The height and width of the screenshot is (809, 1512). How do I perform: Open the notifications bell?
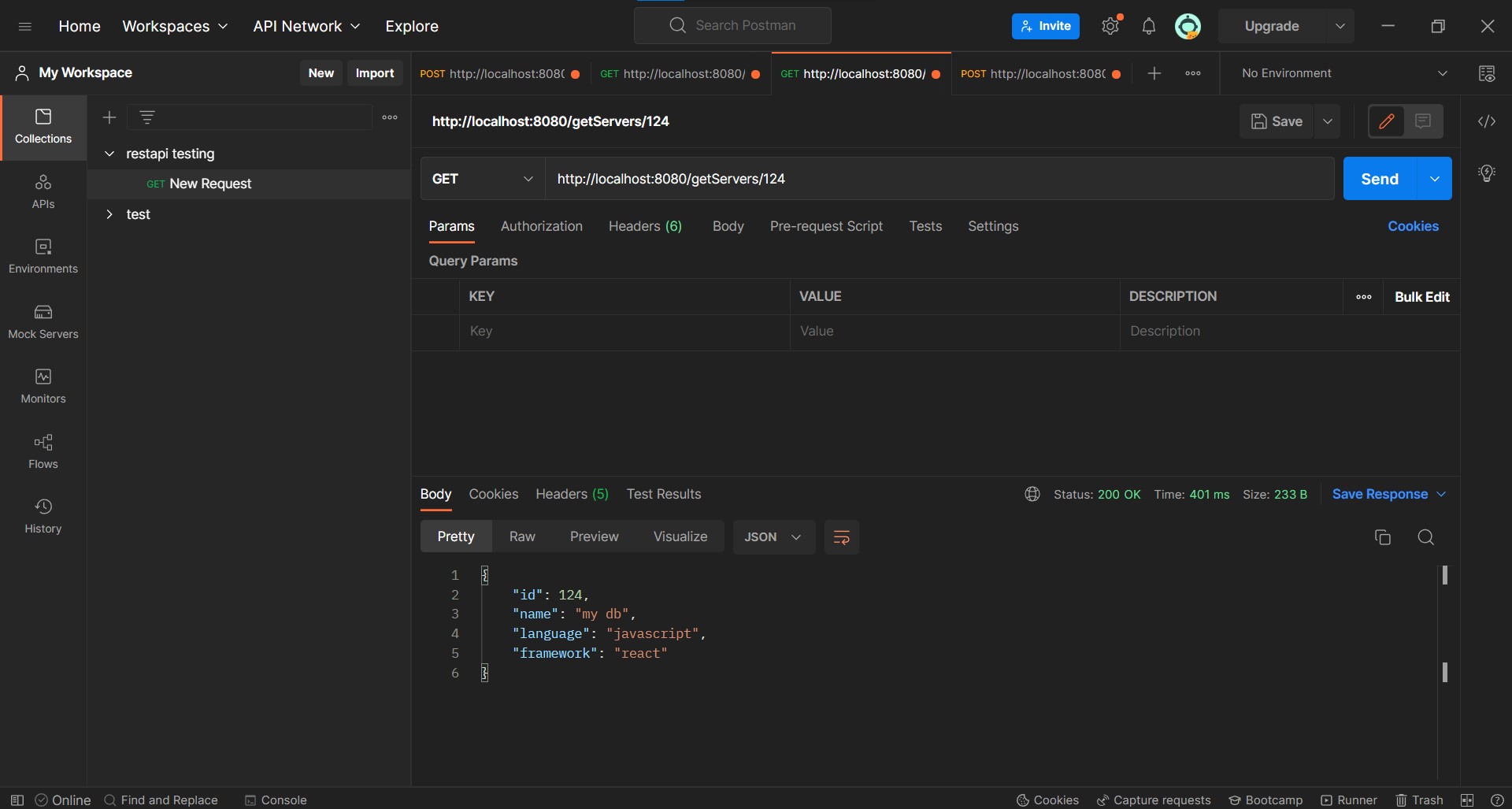(x=1149, y=26)
